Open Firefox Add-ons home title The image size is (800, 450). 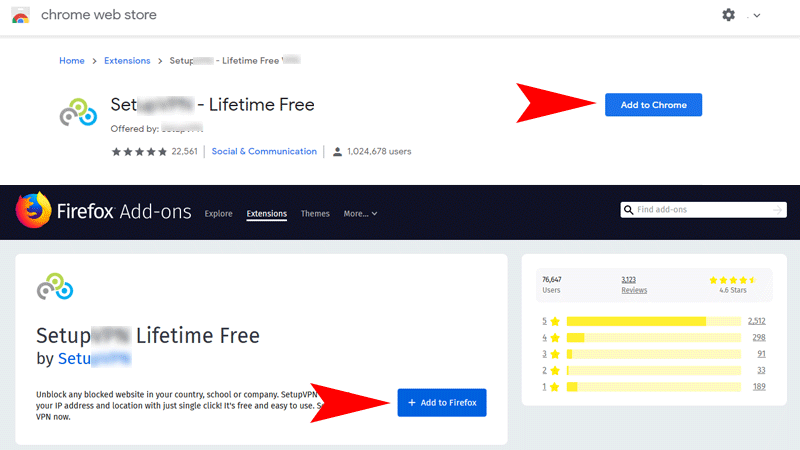pos(124,211)
